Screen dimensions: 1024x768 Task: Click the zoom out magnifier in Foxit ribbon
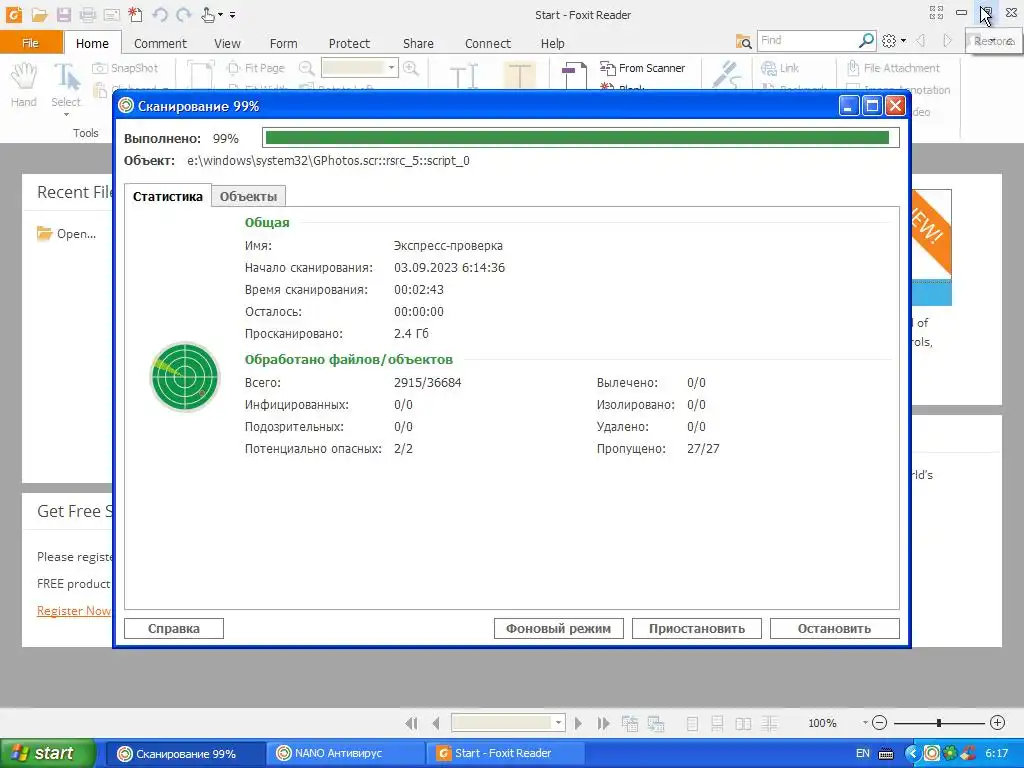click(x=306, y=68)
